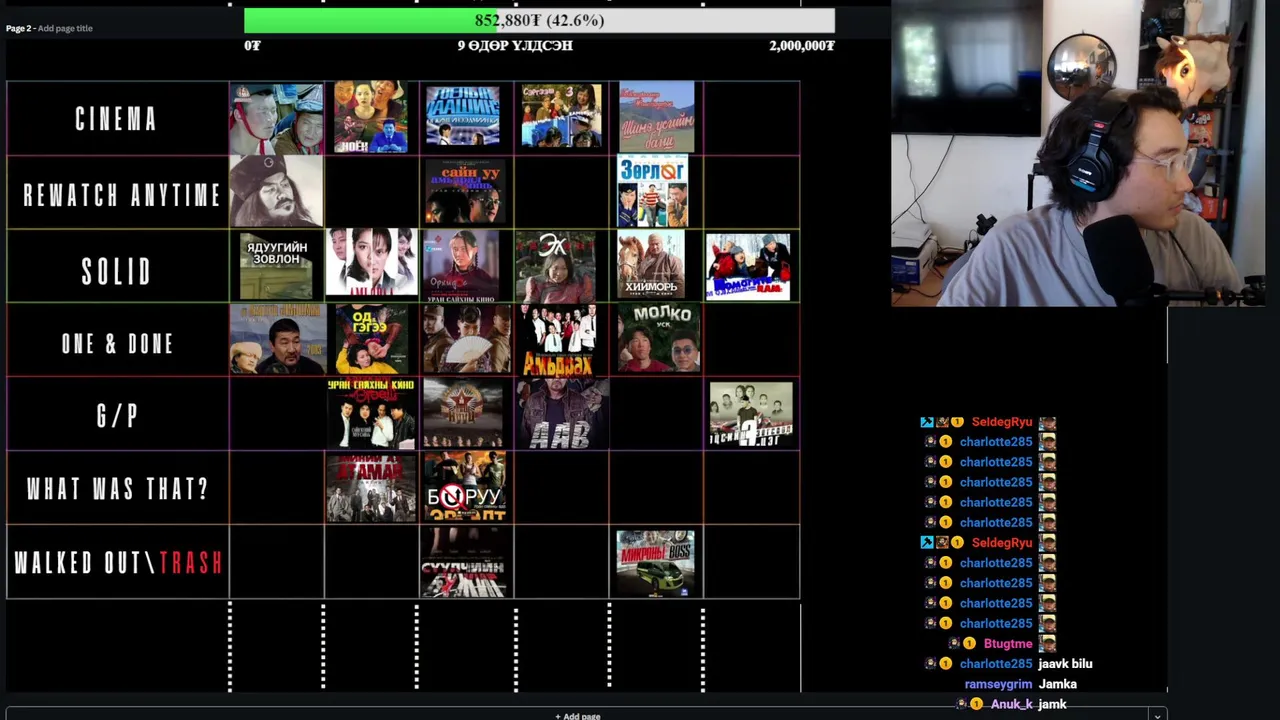Select the two men in hats poster in Cinema
The height and width of the screenshot is (720, 1280).
276,118
